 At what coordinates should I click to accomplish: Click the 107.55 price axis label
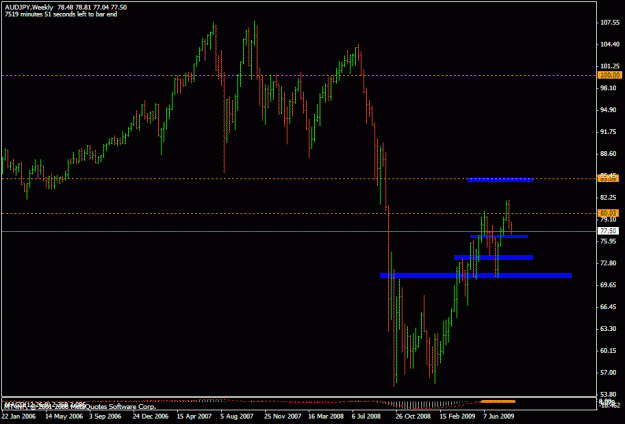[x=610, y=23]
